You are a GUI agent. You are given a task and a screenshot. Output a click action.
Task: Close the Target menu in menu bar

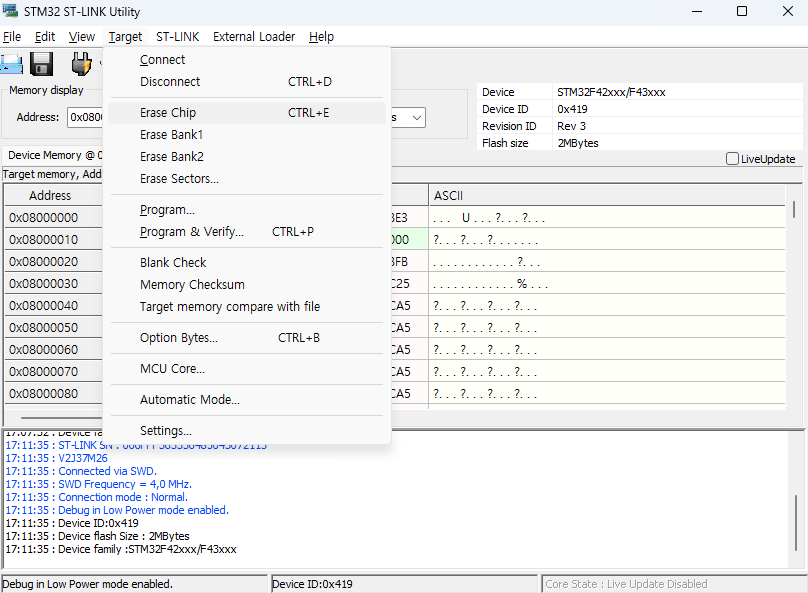click(125, 37)
